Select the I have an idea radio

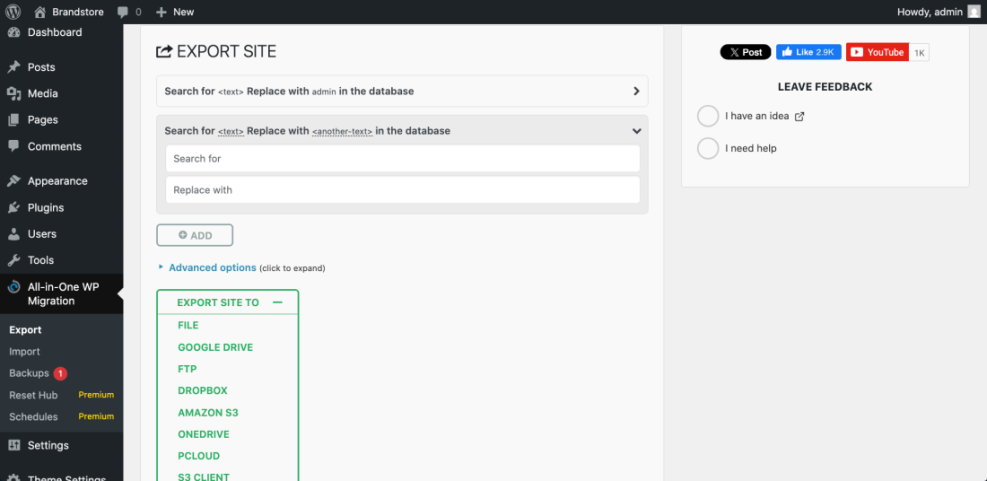click(x=708, y=116)
